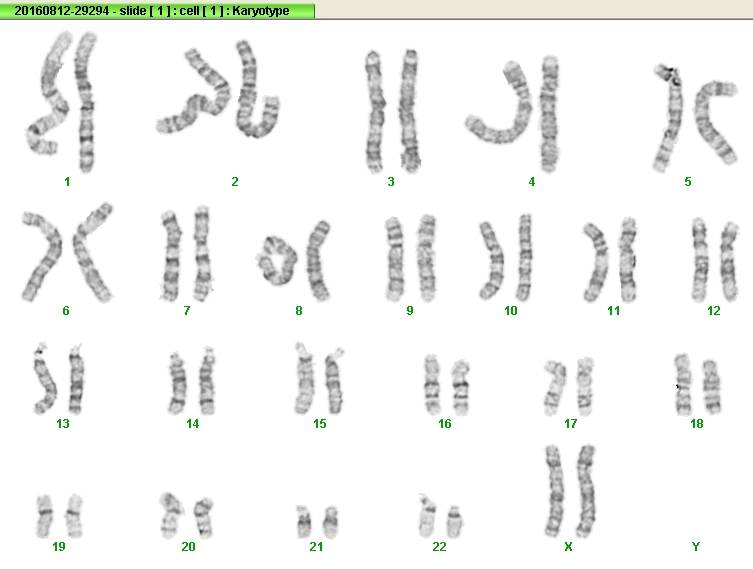
Task: Click the green label '4'
Action: [x=532, y=182]
